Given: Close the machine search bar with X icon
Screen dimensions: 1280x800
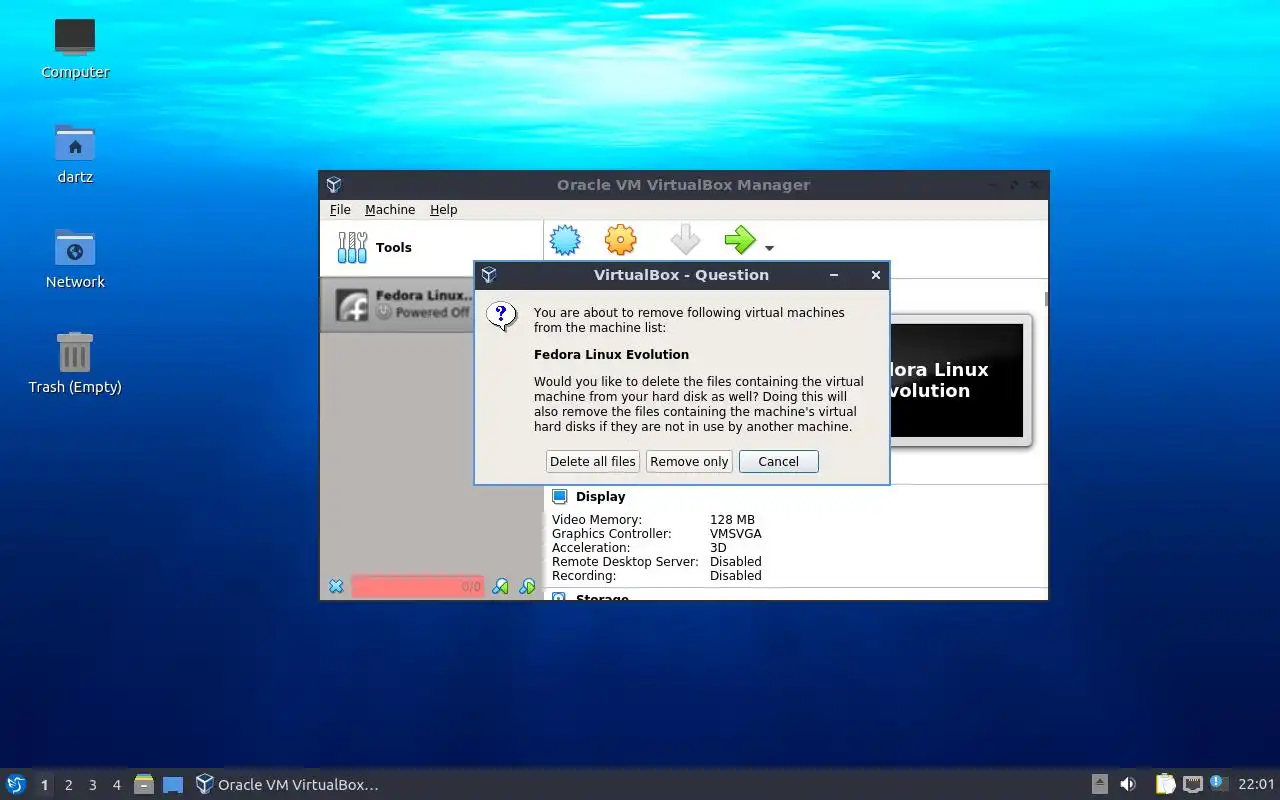Looking at the screenshot, I should coord(336,586).
